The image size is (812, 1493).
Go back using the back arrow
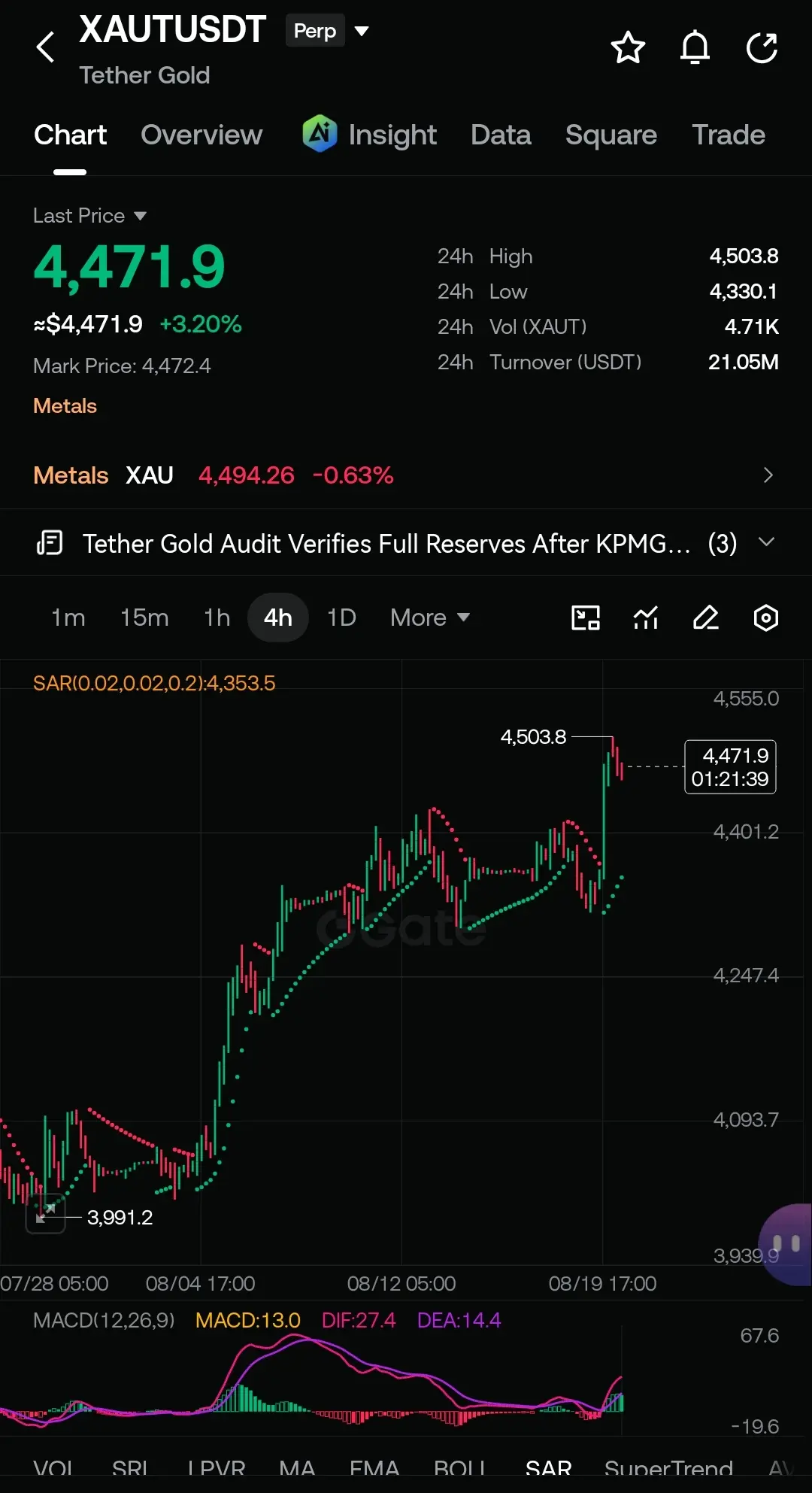point(46,47)
